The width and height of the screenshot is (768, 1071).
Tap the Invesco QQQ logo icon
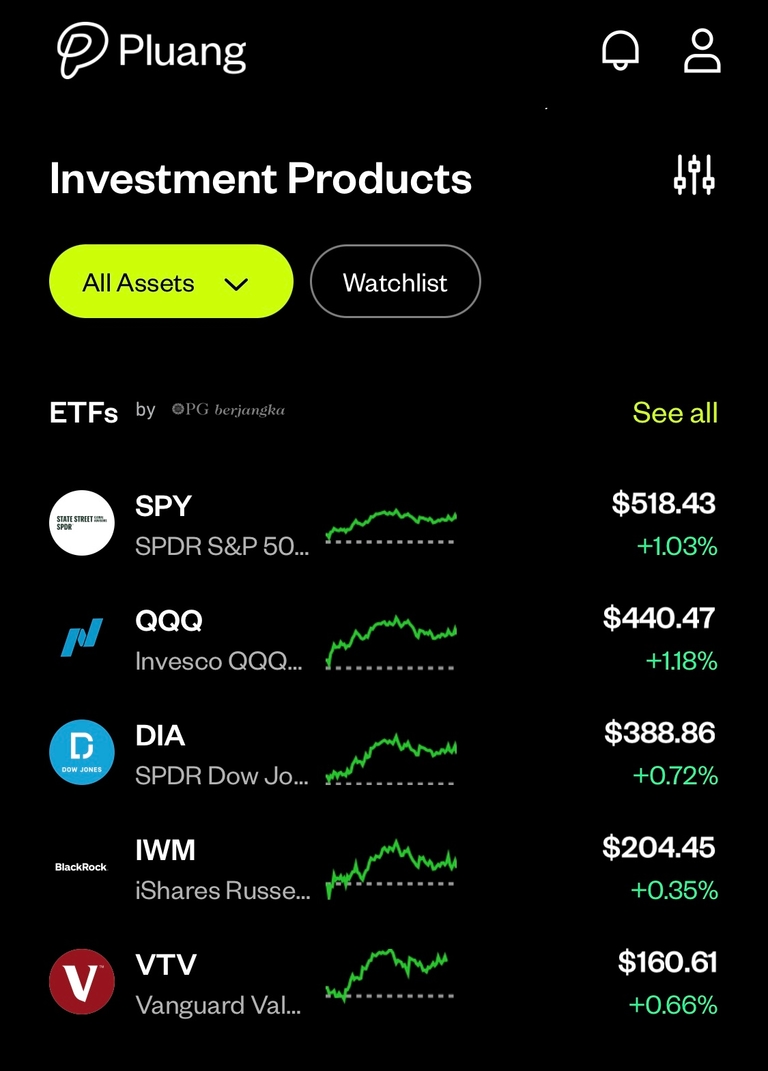pos(82,638)
